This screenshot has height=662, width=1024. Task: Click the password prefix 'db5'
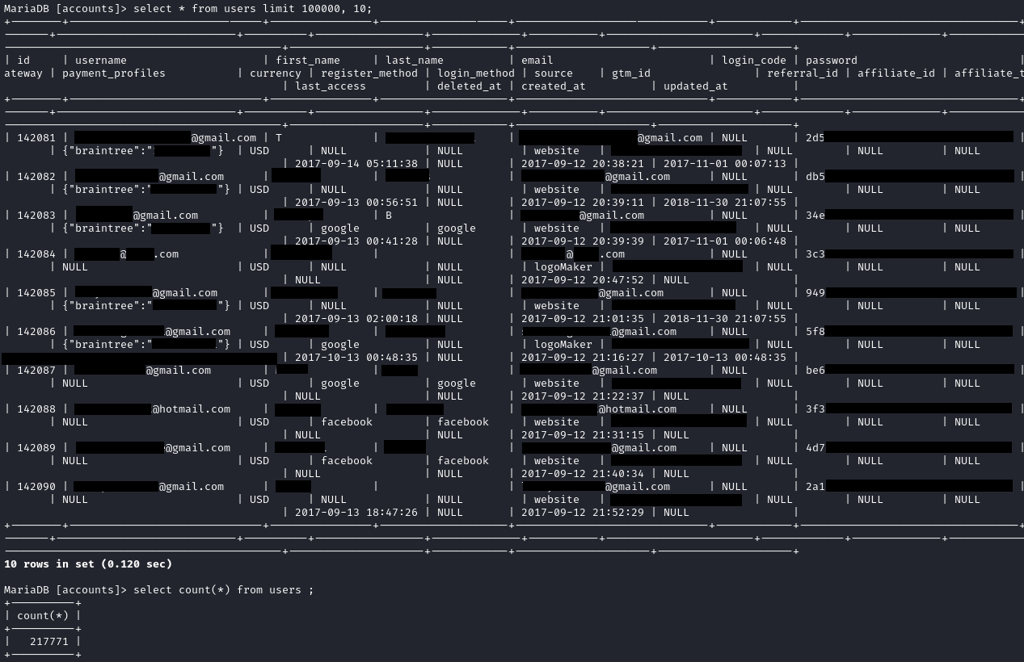[x=815, y=176]
